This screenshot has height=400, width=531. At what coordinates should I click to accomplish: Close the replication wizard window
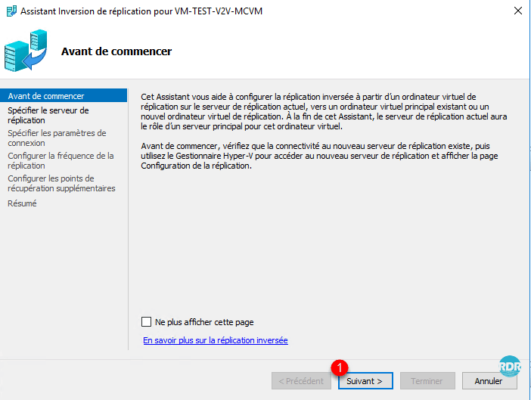(518, 11)
